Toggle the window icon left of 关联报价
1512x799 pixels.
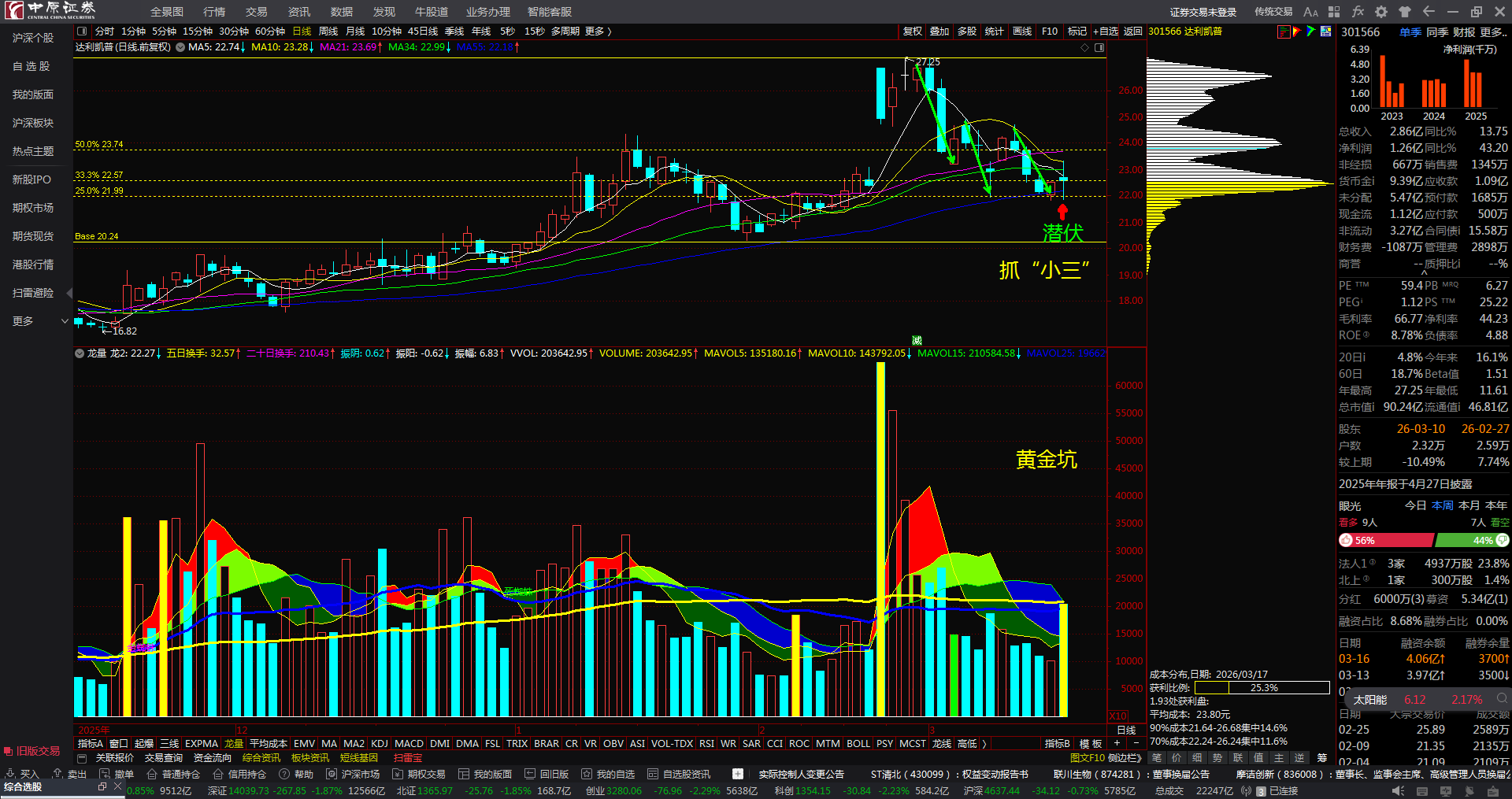[x=82, y=758]
